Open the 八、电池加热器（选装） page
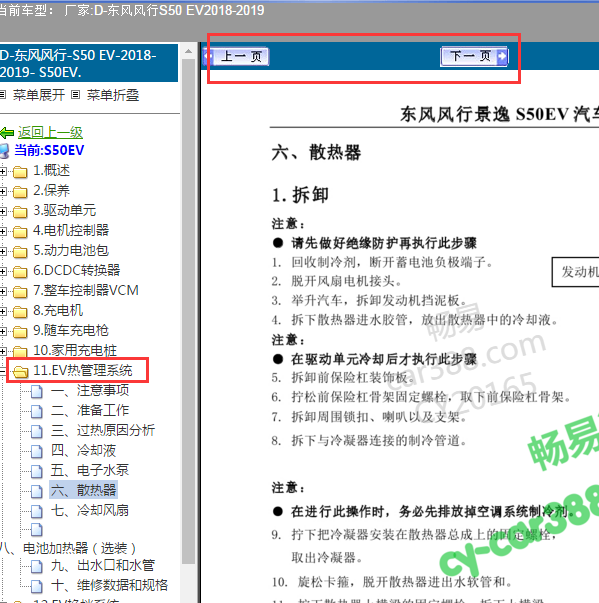The image size is (599, 603). (68, 548)
